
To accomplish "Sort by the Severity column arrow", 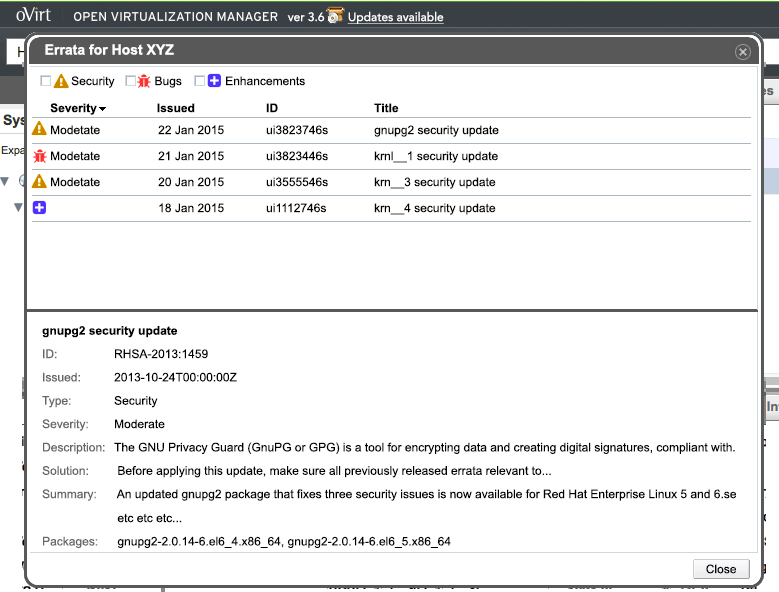I will tap(103, 109).
